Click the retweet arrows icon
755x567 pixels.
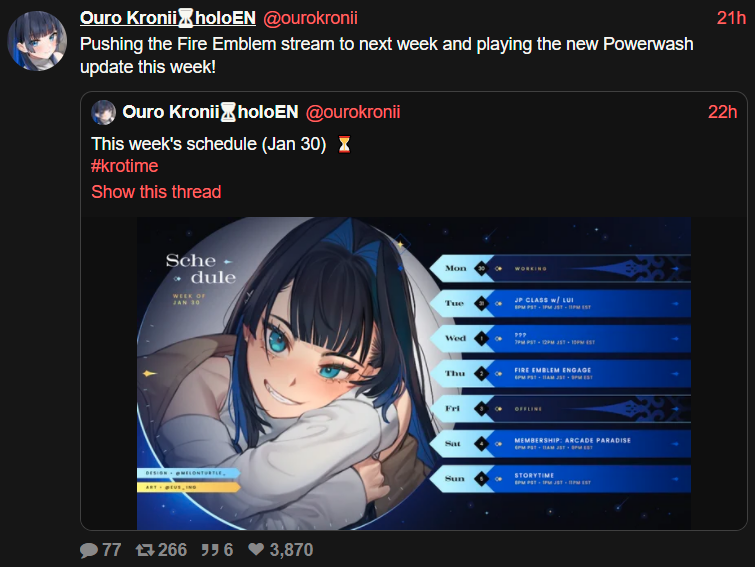(145, 550)
